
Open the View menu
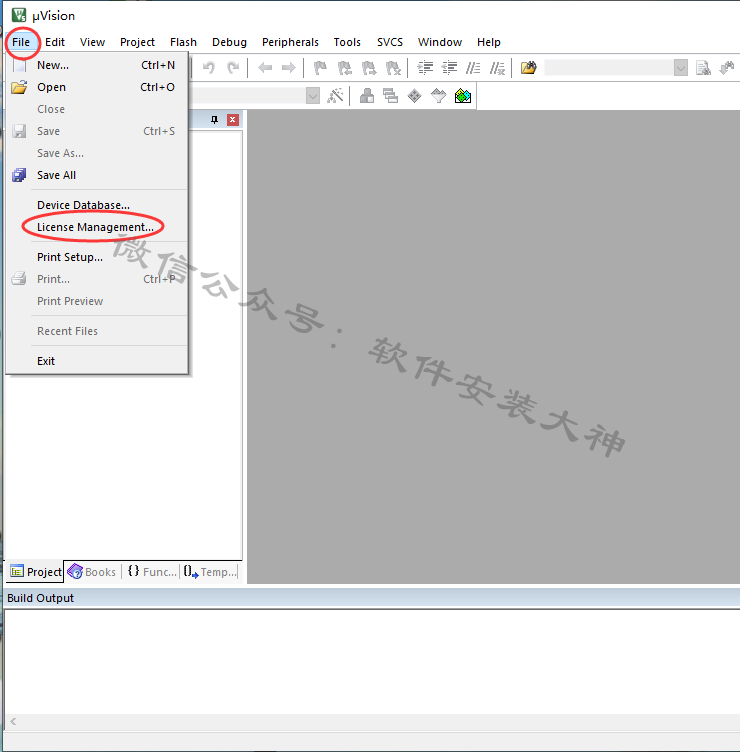(x=92, y=42)
